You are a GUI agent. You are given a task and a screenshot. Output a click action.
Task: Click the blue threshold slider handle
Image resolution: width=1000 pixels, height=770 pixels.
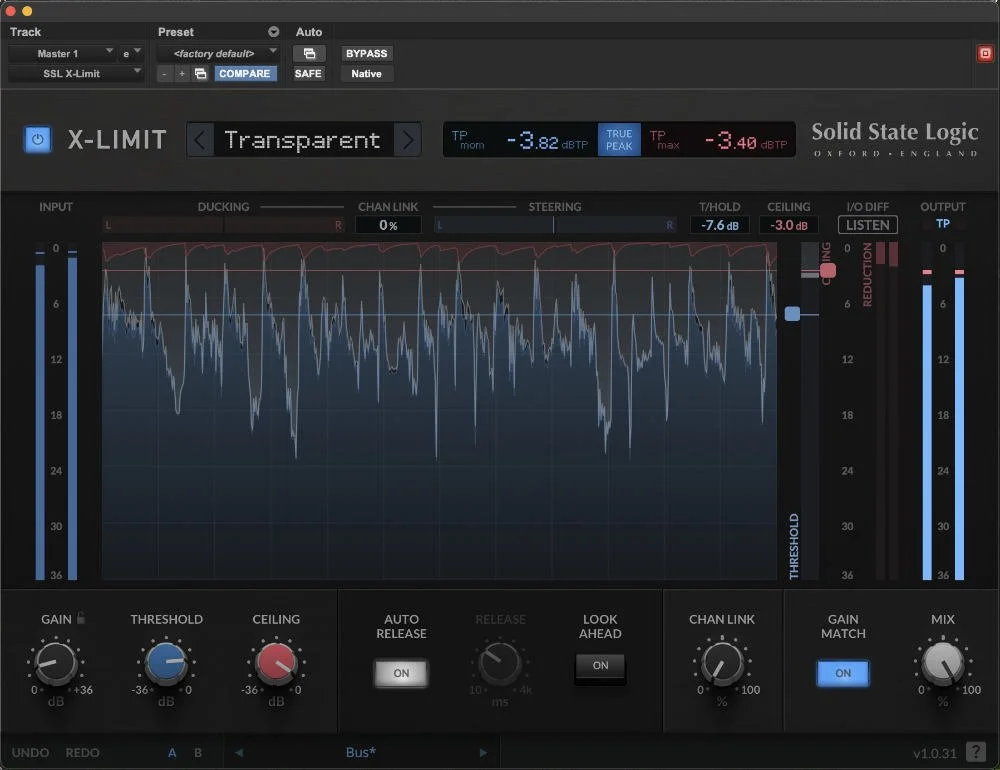click(x=792, y=314)
